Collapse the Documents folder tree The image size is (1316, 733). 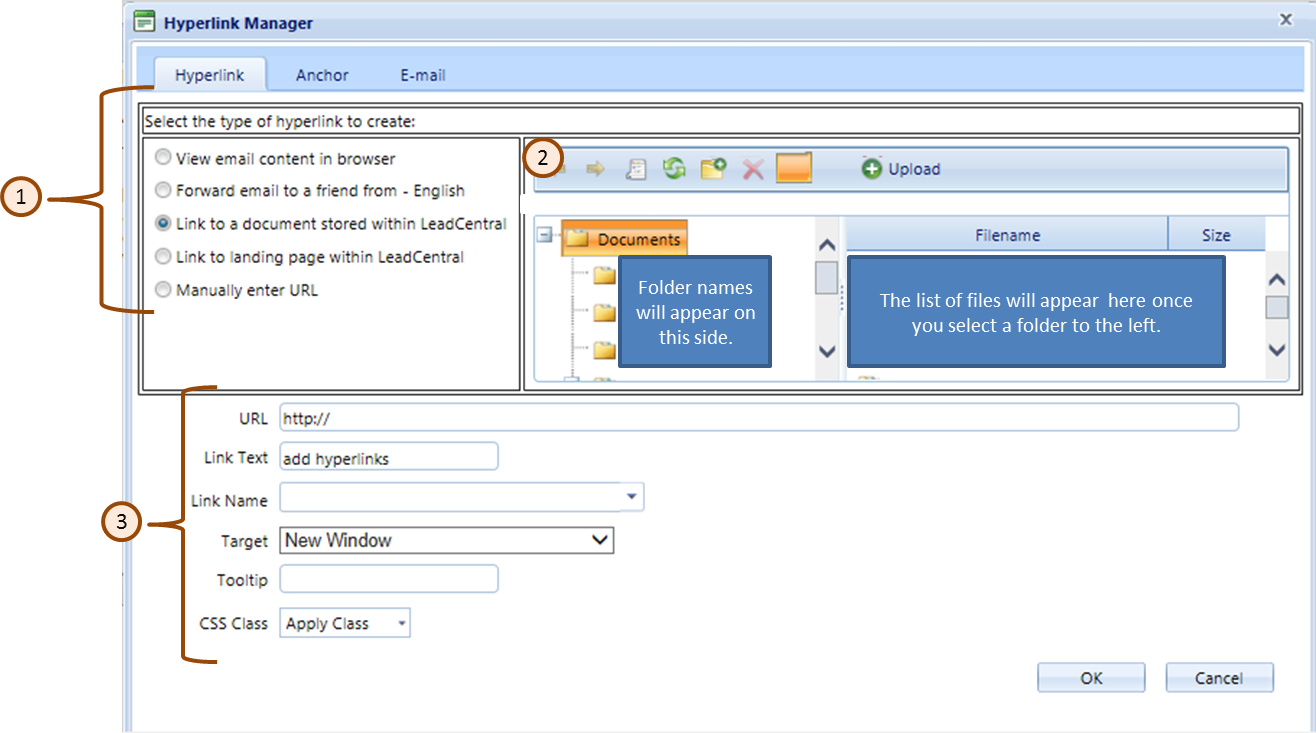(x=545, y=236)
